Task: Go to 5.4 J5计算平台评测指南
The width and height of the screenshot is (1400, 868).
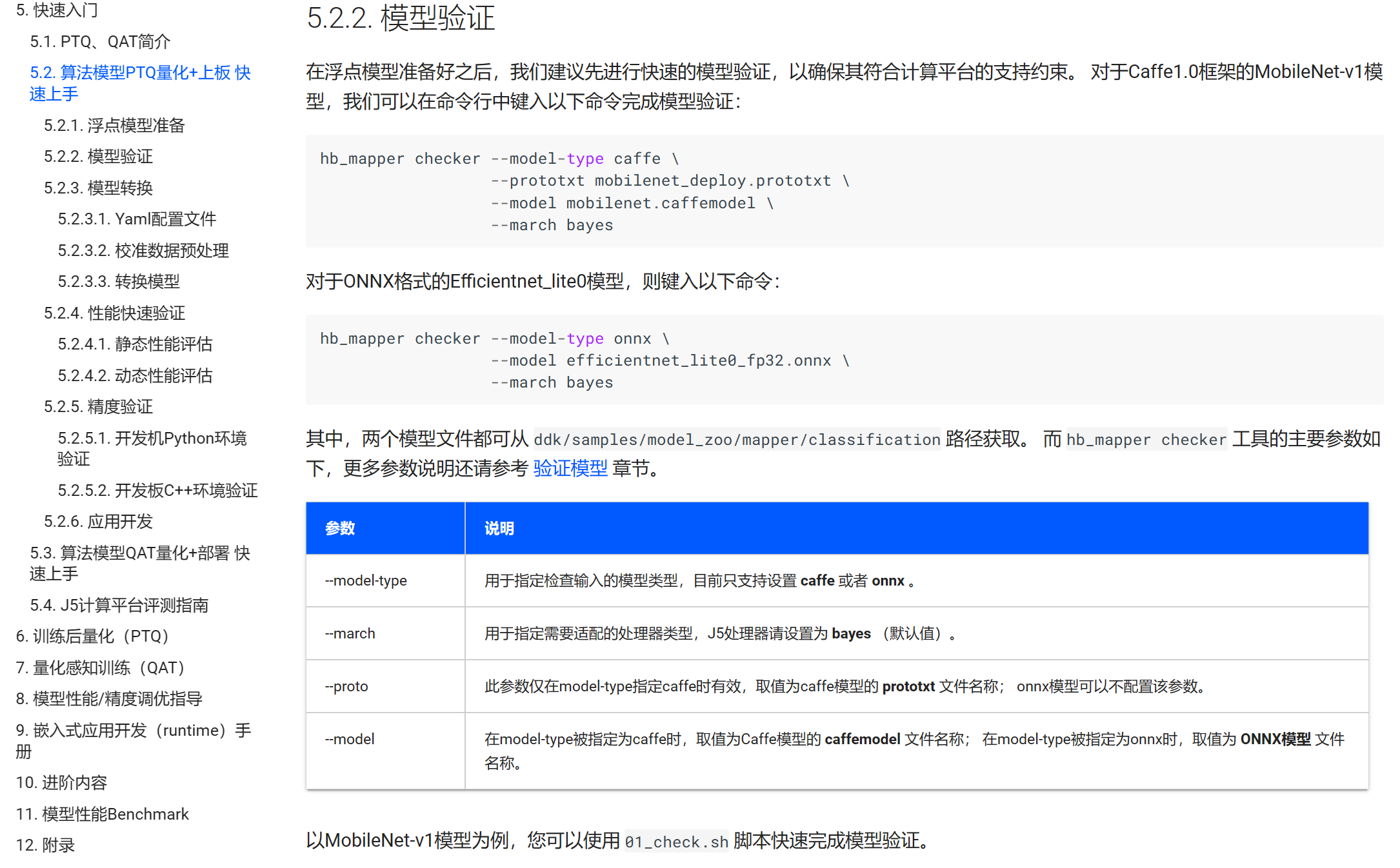Action: pyautogui.click(x=119, y=605)
